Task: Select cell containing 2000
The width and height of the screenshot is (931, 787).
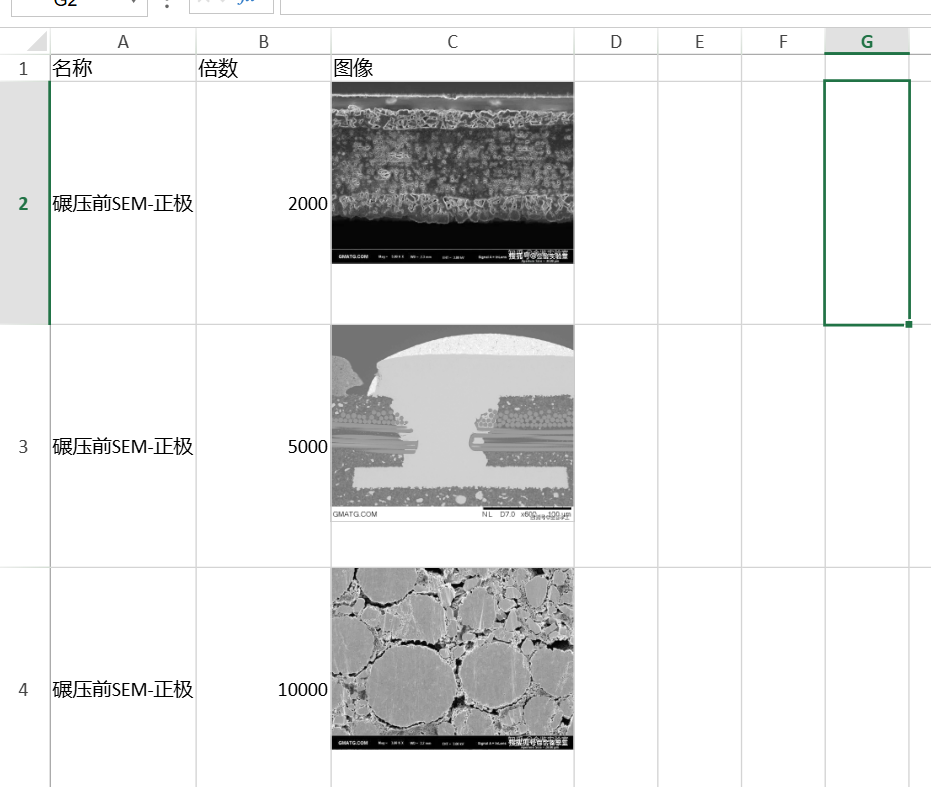Action: (x=263, y=204)
